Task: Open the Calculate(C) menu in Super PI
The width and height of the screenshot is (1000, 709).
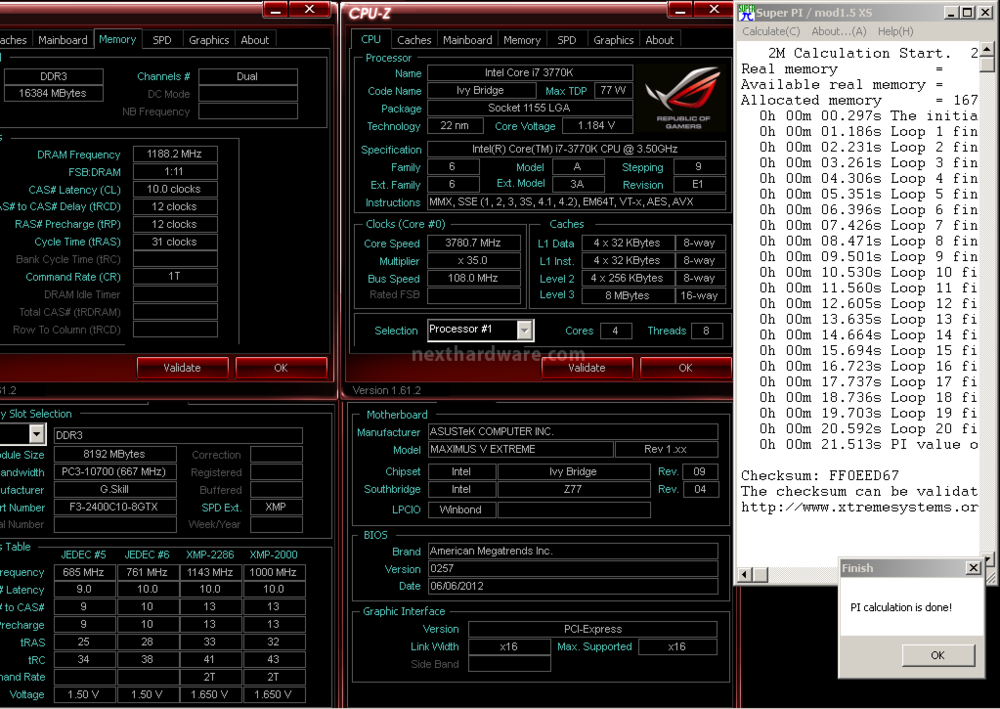Action: [x=770, y=31]
